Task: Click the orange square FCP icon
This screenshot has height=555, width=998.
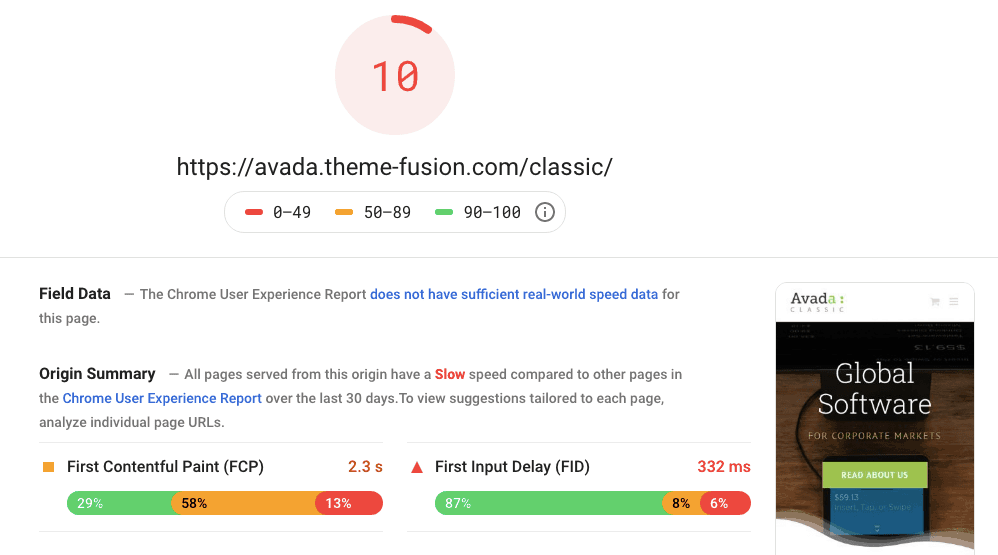Action: (48, 467)
